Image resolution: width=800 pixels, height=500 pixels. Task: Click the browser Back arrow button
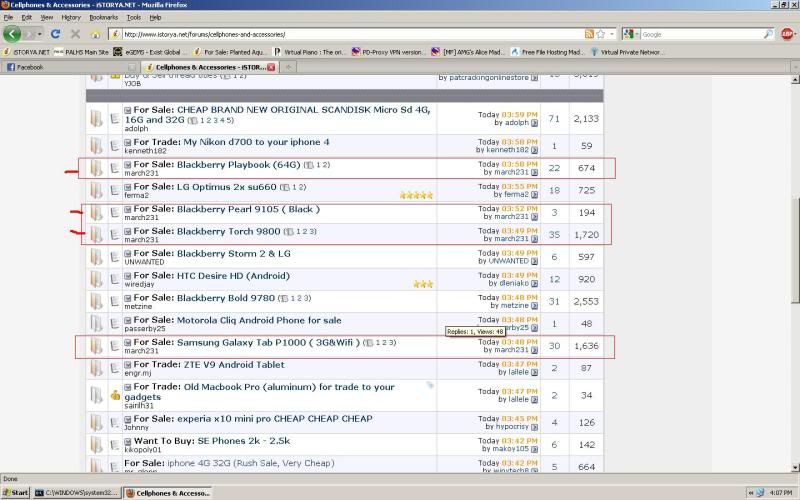13,34
